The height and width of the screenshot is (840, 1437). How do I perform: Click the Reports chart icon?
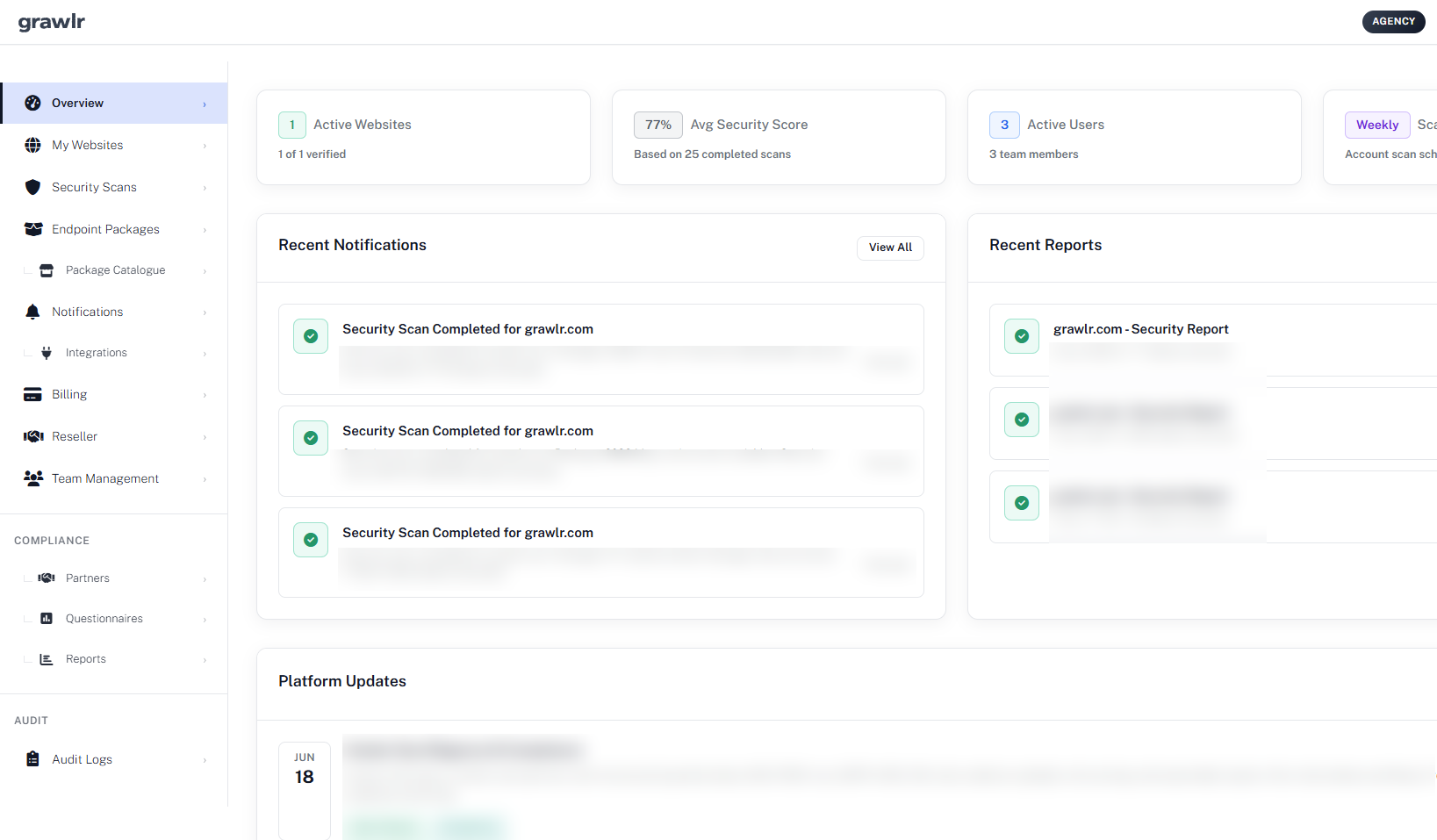47,659
